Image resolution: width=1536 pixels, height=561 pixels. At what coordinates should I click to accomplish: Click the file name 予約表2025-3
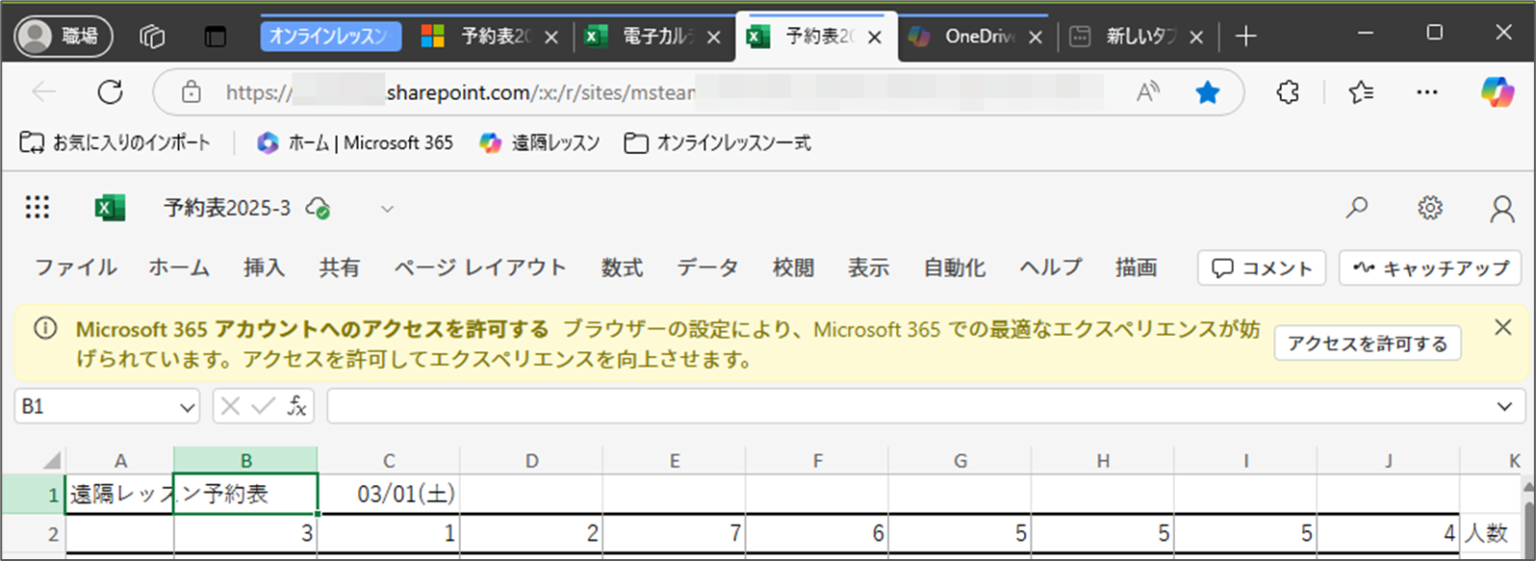(227, 208)
